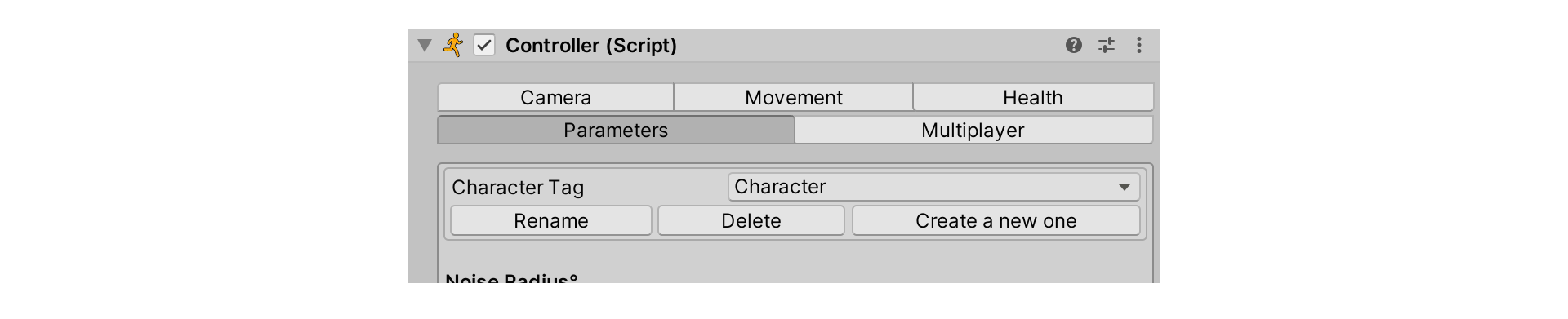Click blank header space beside Controller title

(870, 45)
